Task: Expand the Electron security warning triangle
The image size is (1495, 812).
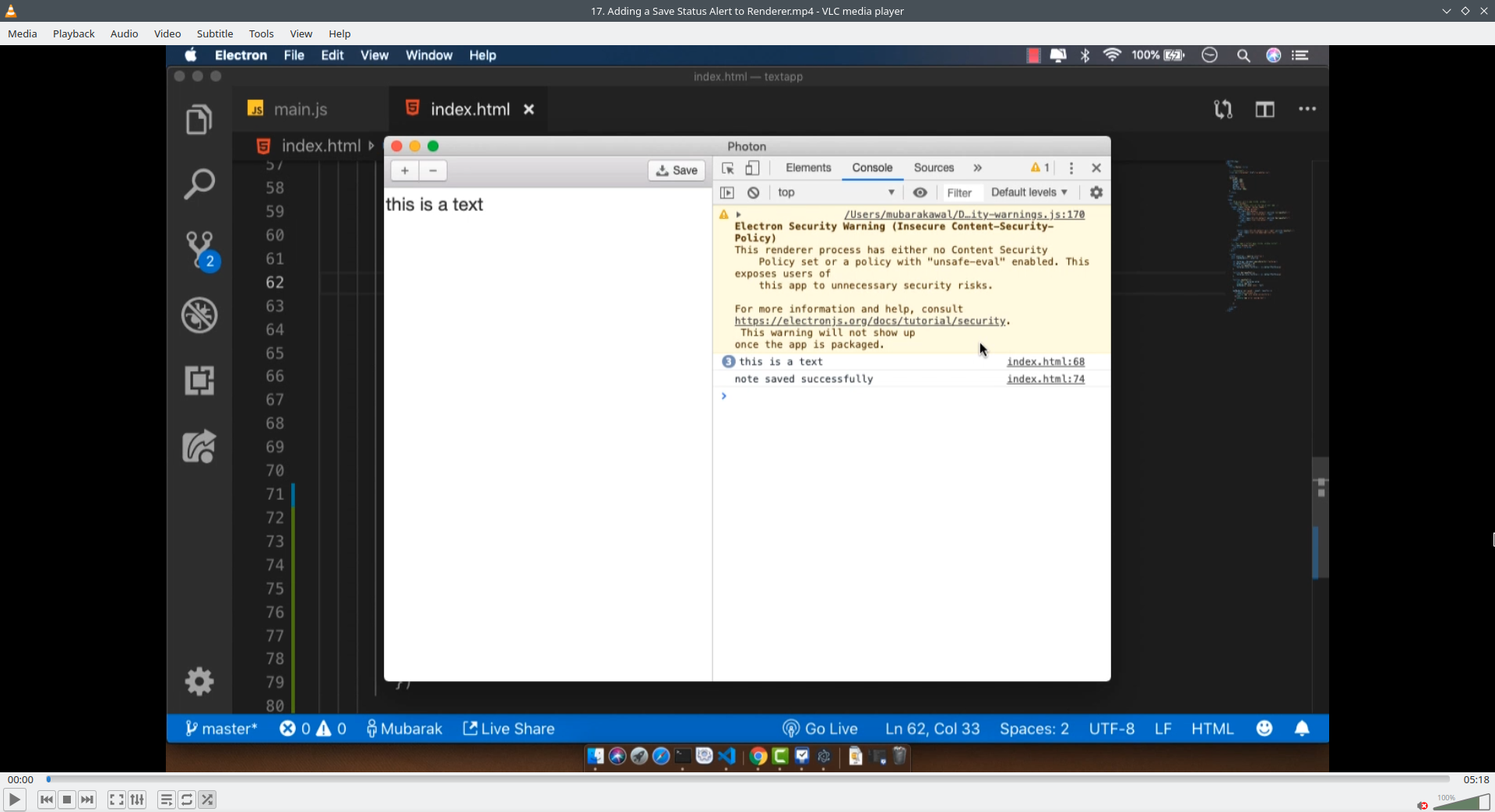Action: (738, 214)
